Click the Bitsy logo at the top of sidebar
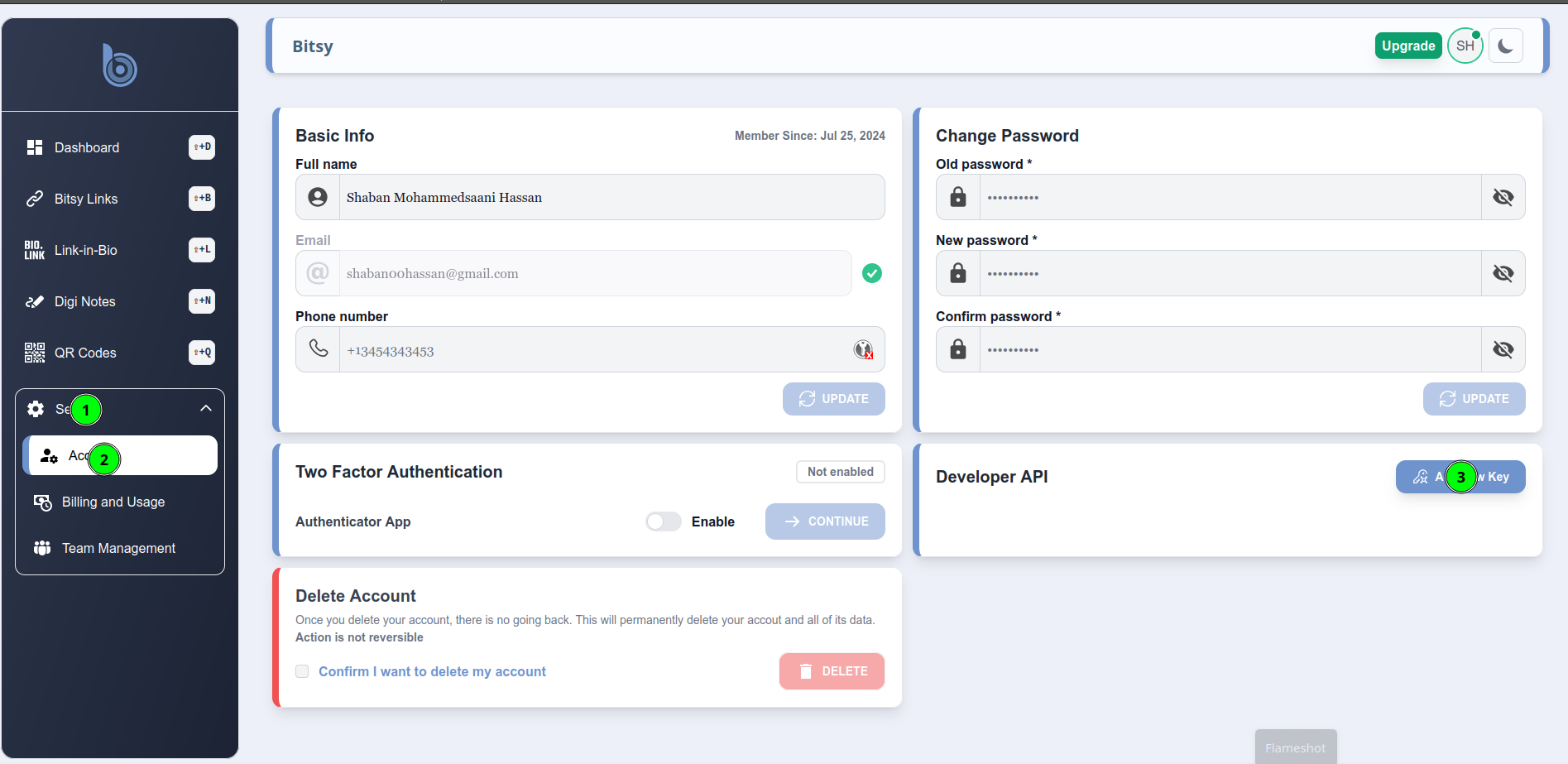 119,65
